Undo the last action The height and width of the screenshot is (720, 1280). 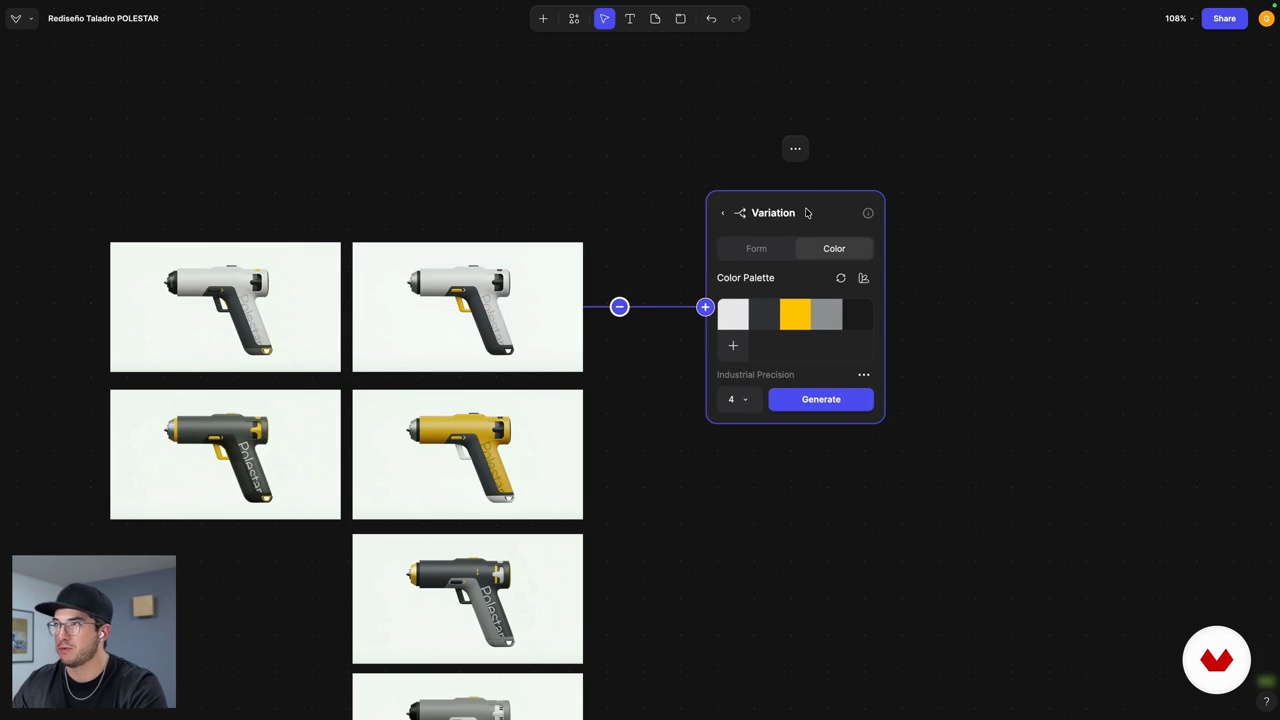point(711,18)
